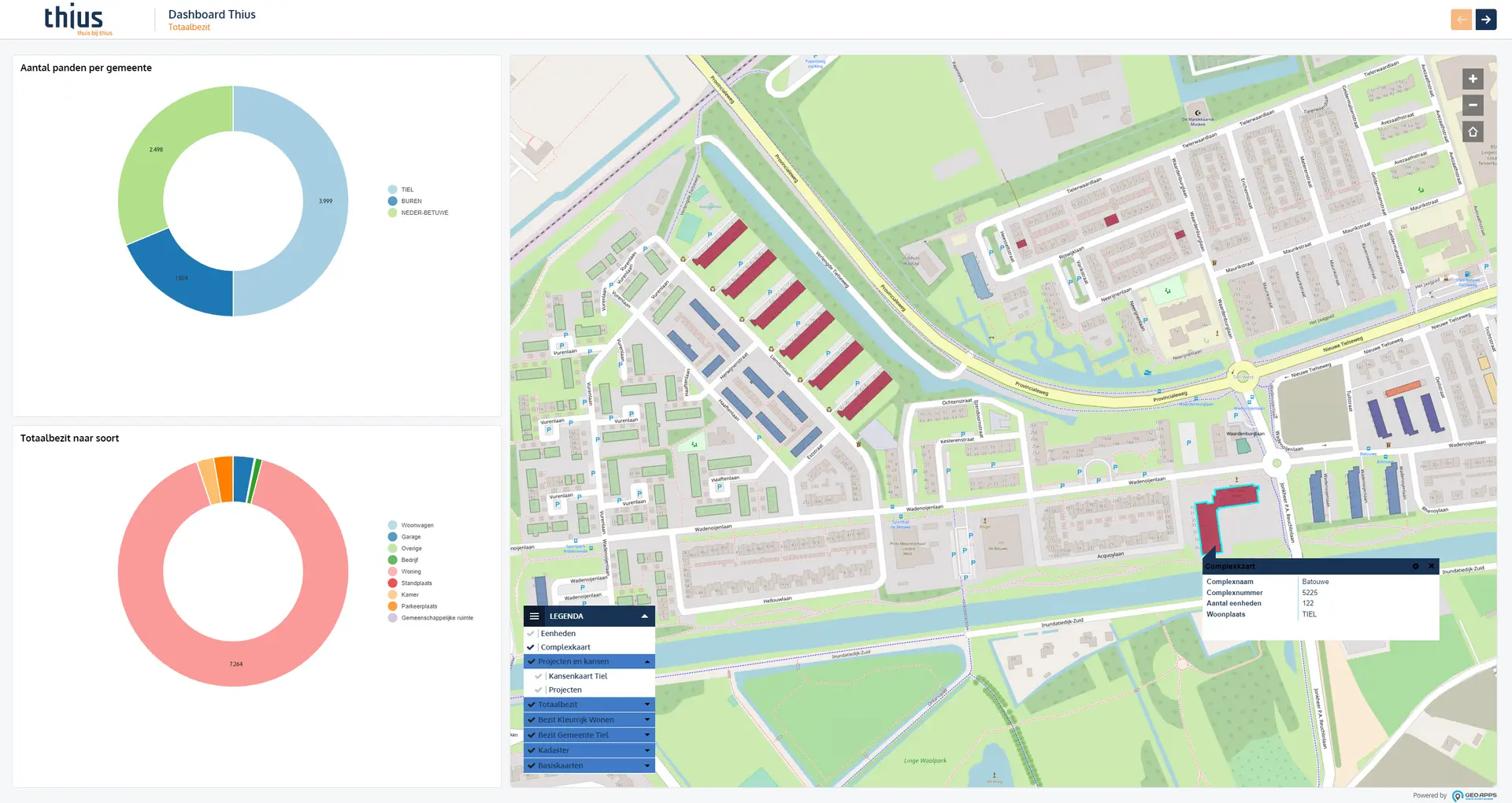
Task: Collapse the Projecten en kansen group
Action: [647, 662]
